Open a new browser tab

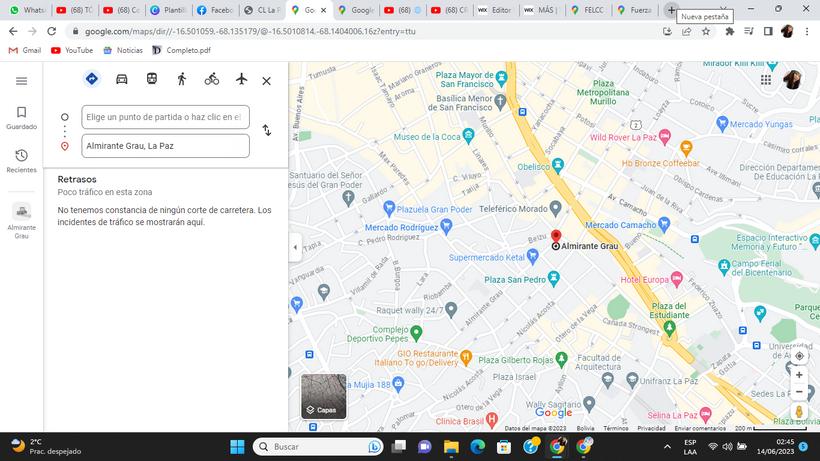pyautogui.click(x=671, y=10)
